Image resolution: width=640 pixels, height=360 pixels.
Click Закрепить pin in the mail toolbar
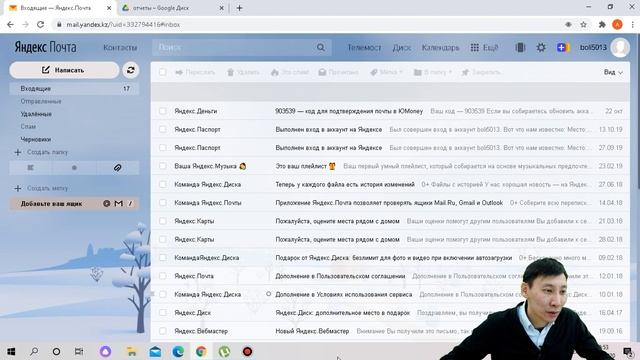click(x=481, y=72)
